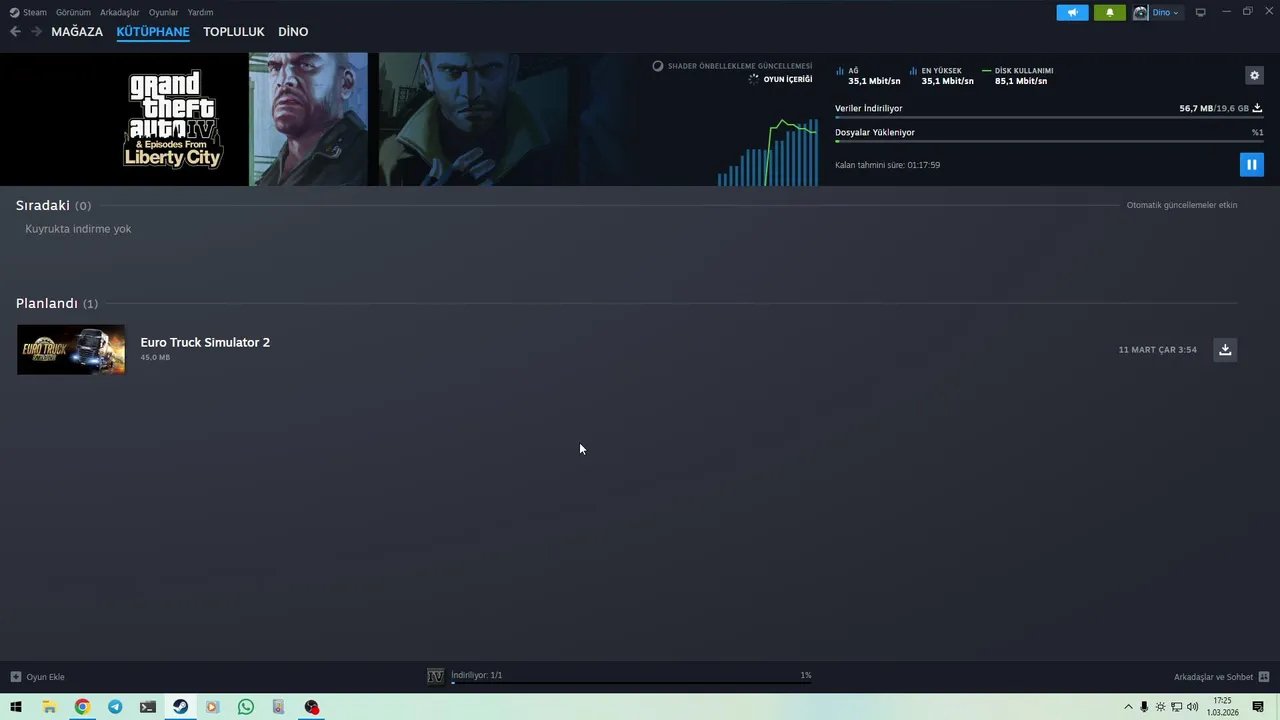The image size is (1280, 720).
Task: Click the '56,7 MB/19,6 GB' size text
Action: point(1214,108)
